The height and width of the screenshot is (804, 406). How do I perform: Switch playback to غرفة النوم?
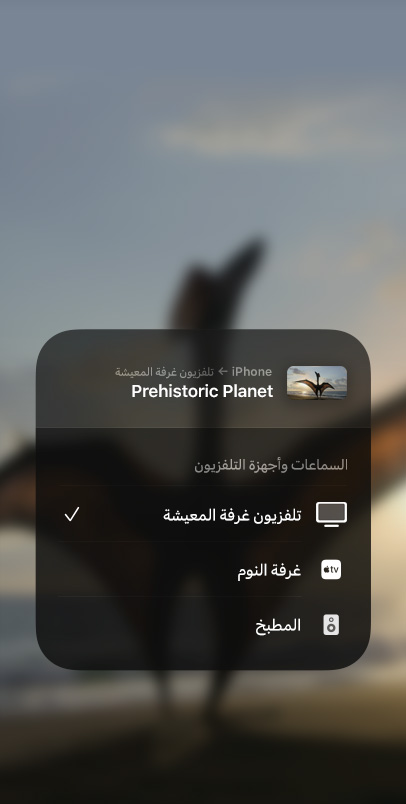[x=202, y=570]
